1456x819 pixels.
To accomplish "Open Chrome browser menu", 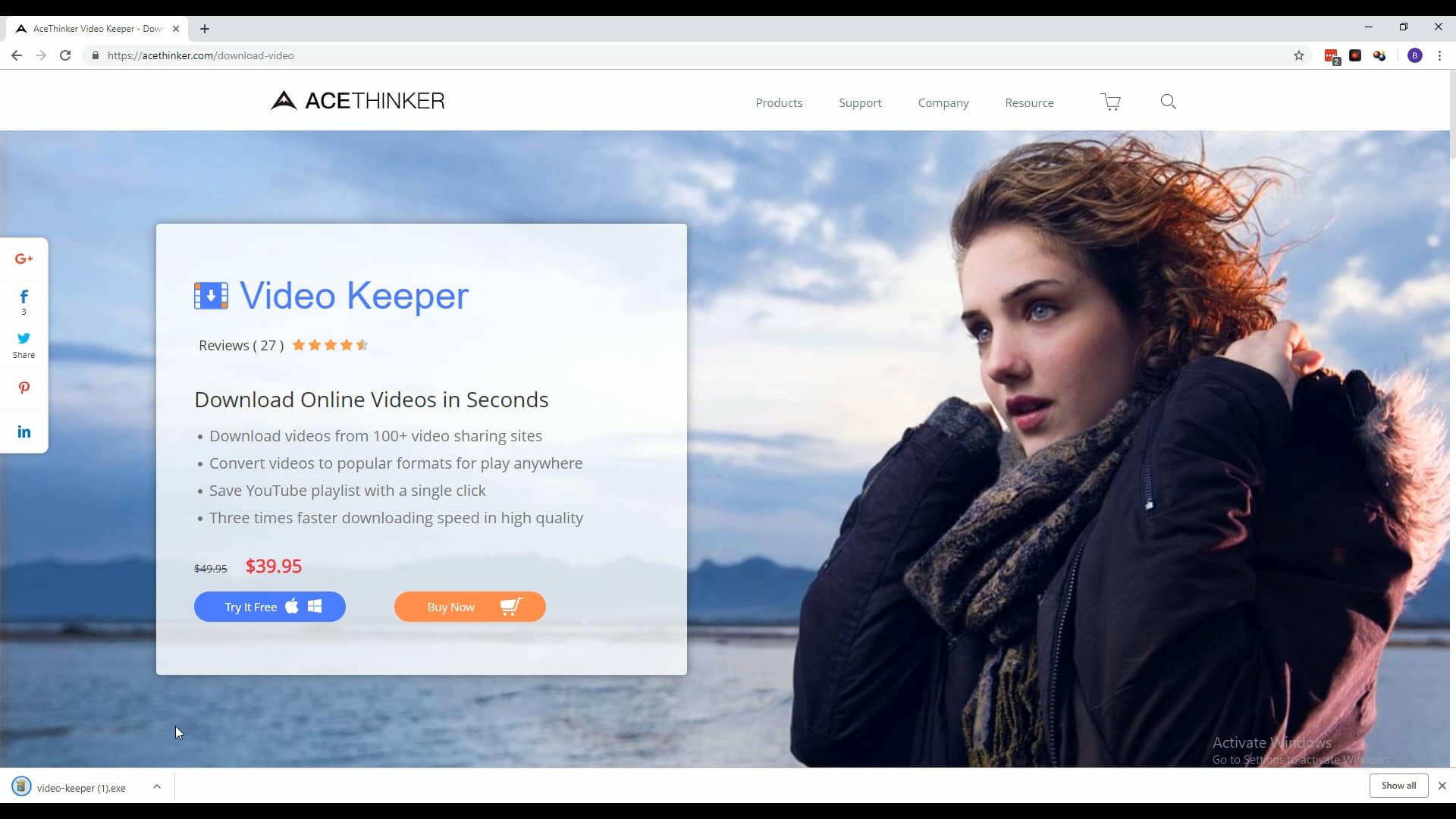I will (1439, 55).
